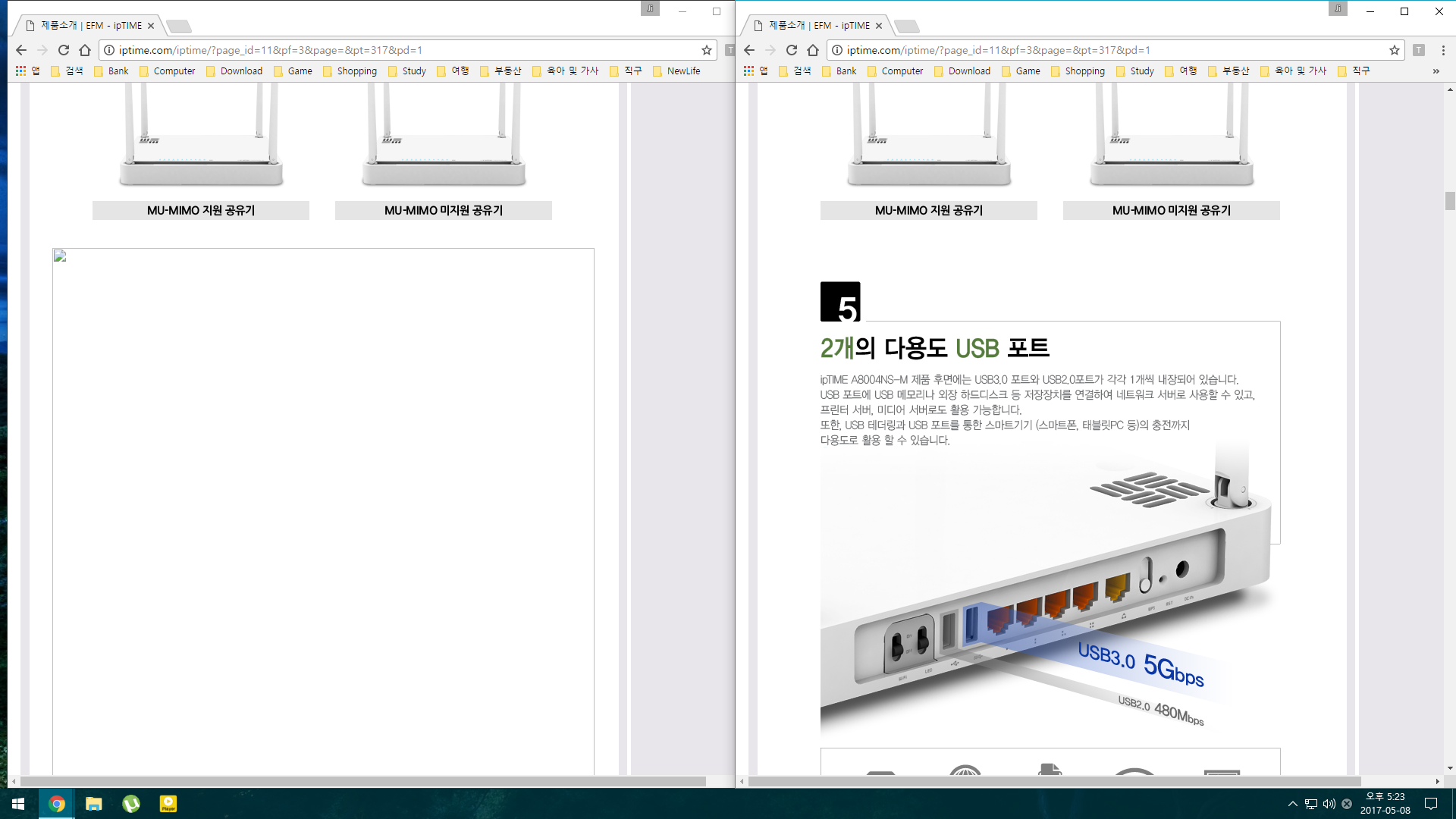
Task: Click the volume icon in the system tray
Action: coord(1329,804)
